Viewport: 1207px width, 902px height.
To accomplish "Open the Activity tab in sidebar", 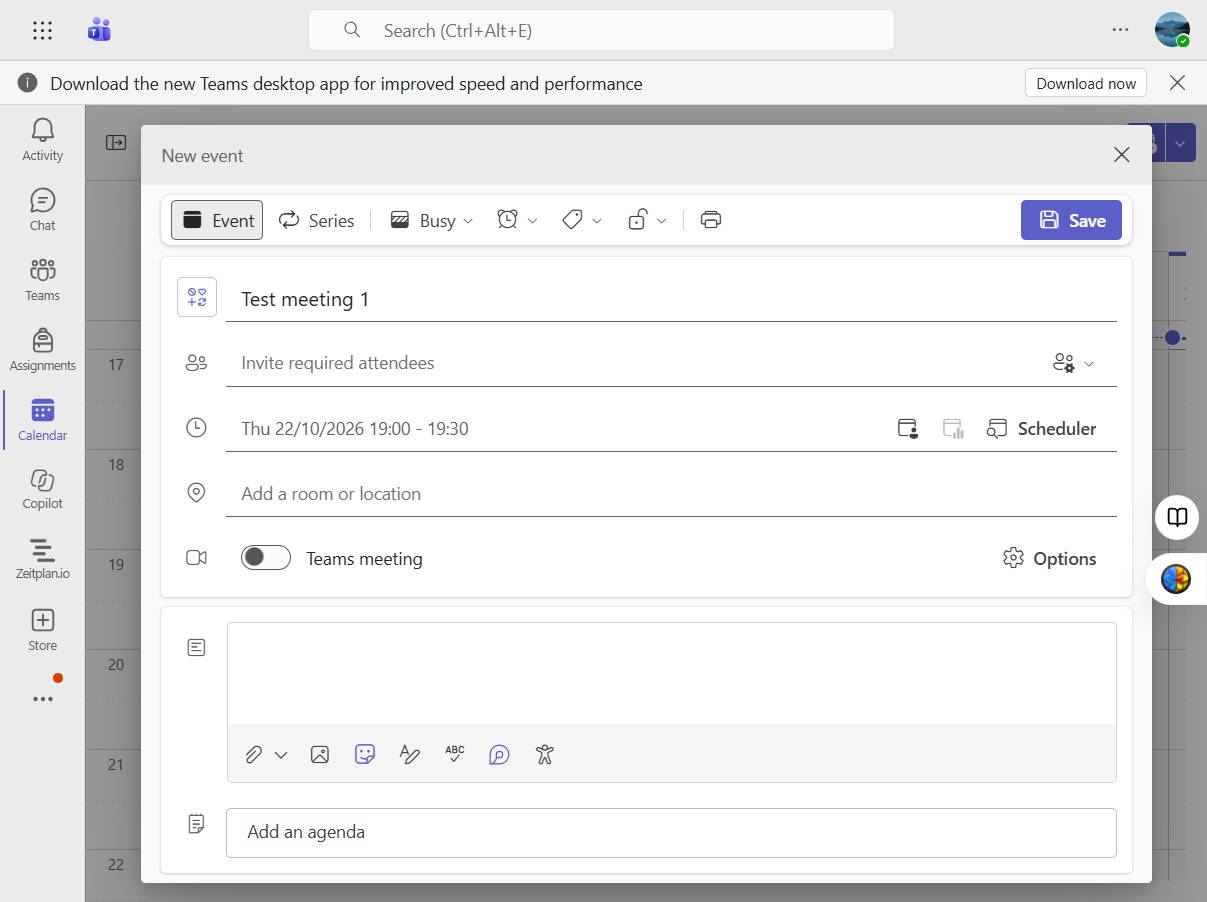I will pyautogui.click(x=43, y=140).
